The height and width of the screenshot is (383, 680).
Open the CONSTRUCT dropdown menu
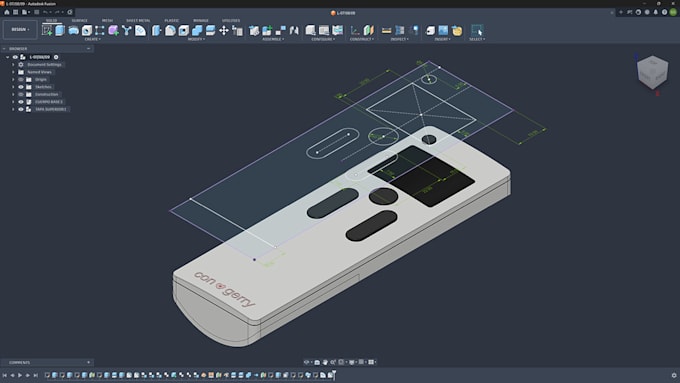point(362,39)
